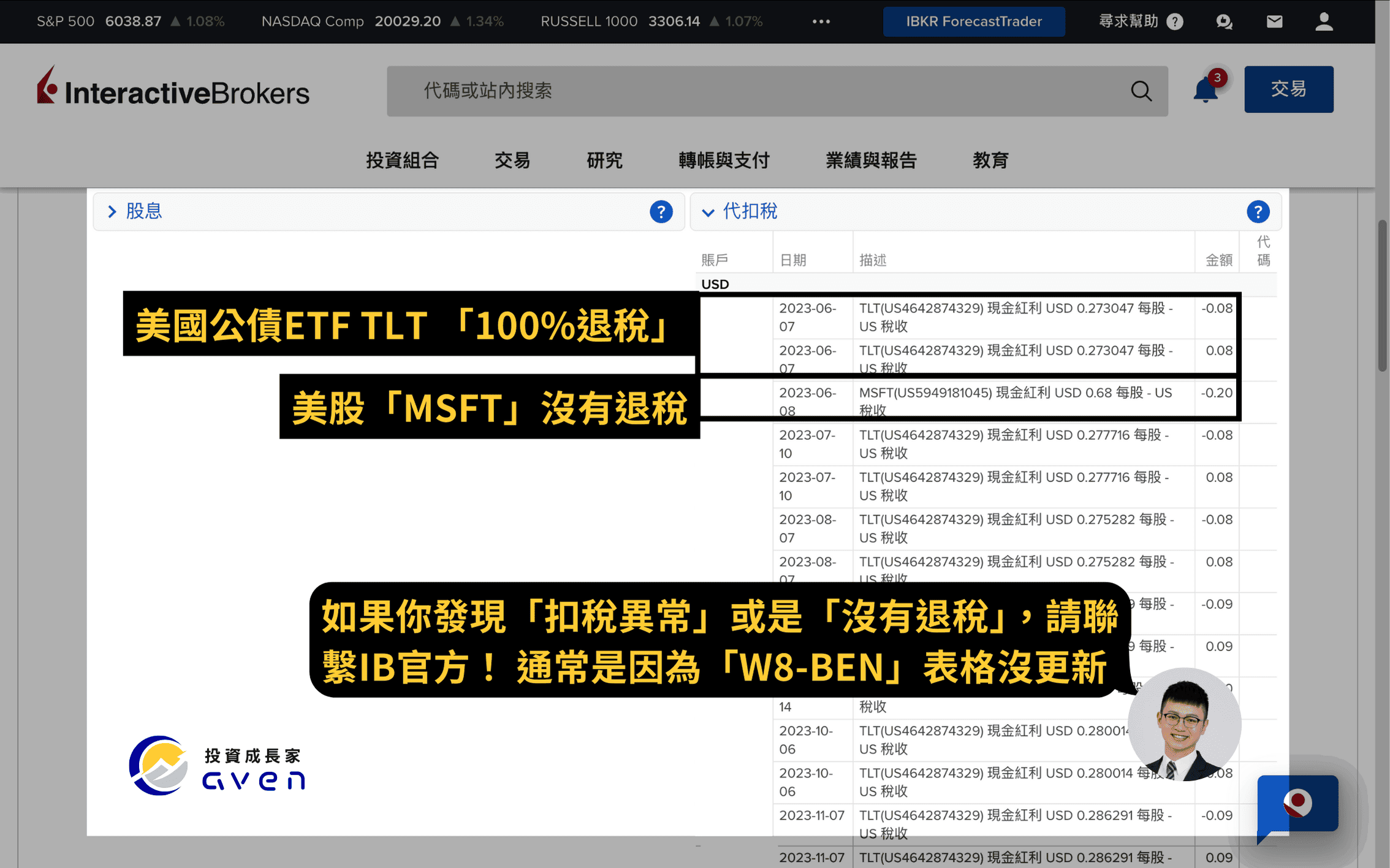The height and width of the screenshot is (868, 1390).
Task: Click the NASDAQ Comp ticker quote
Action: coord(382,21)
